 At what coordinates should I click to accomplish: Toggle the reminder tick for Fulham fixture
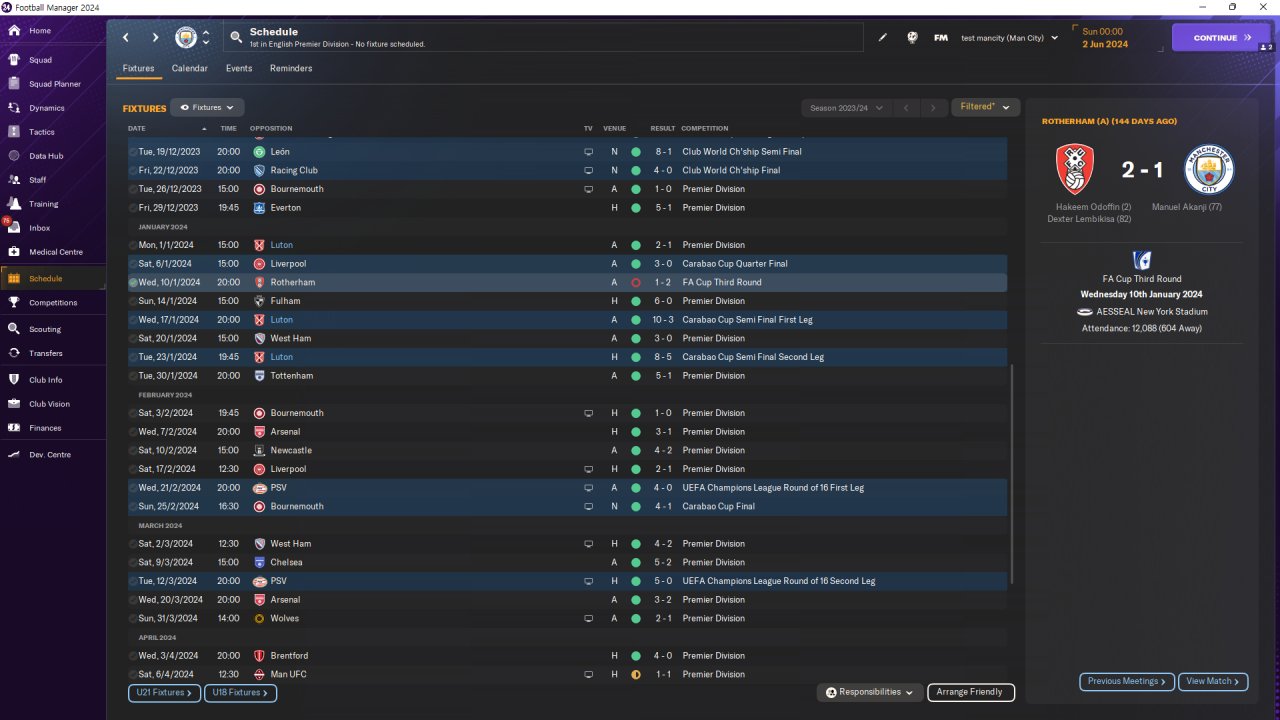[134, 301]
